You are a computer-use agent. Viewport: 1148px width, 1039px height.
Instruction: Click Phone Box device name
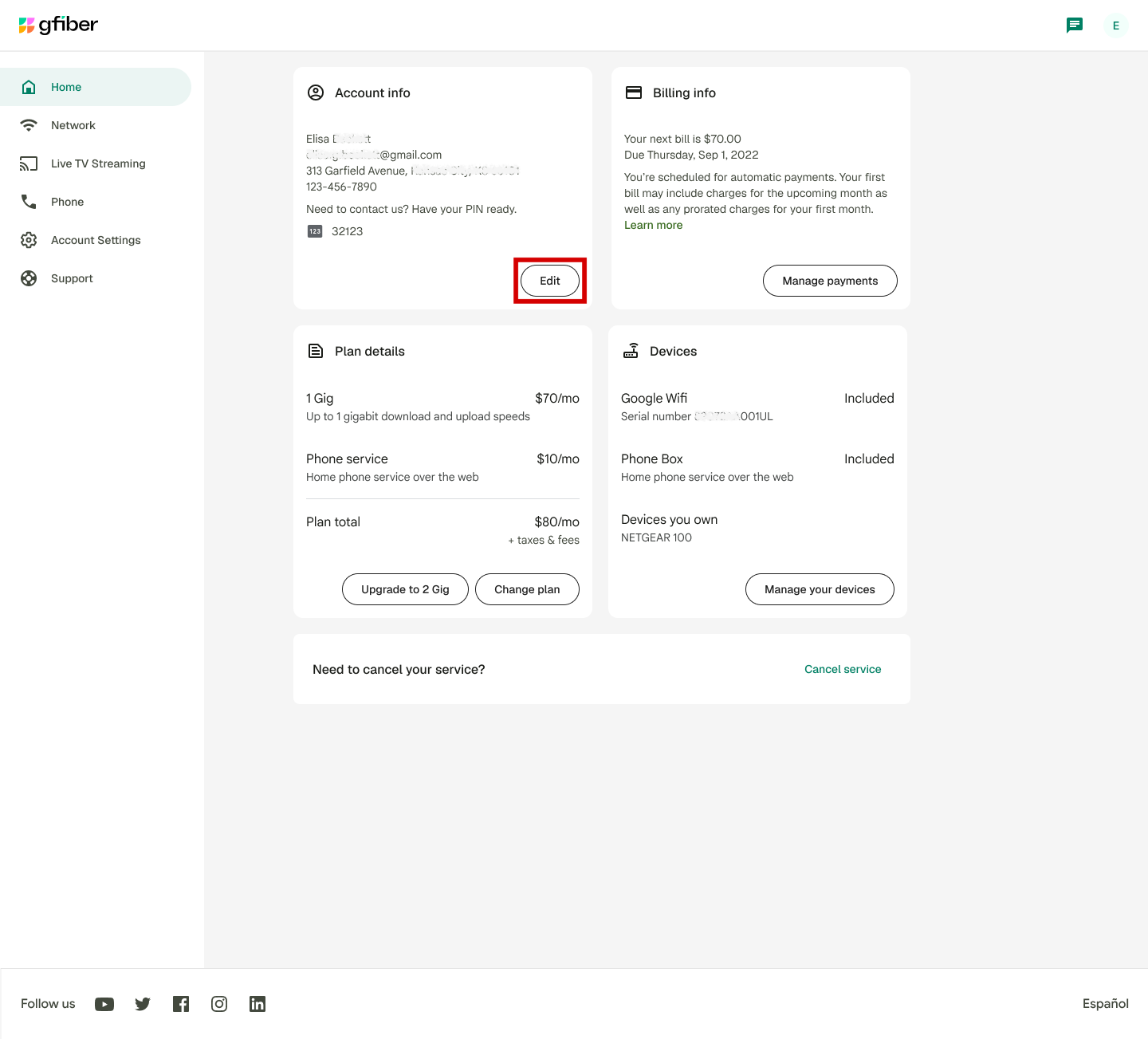[x=652, y=458]
